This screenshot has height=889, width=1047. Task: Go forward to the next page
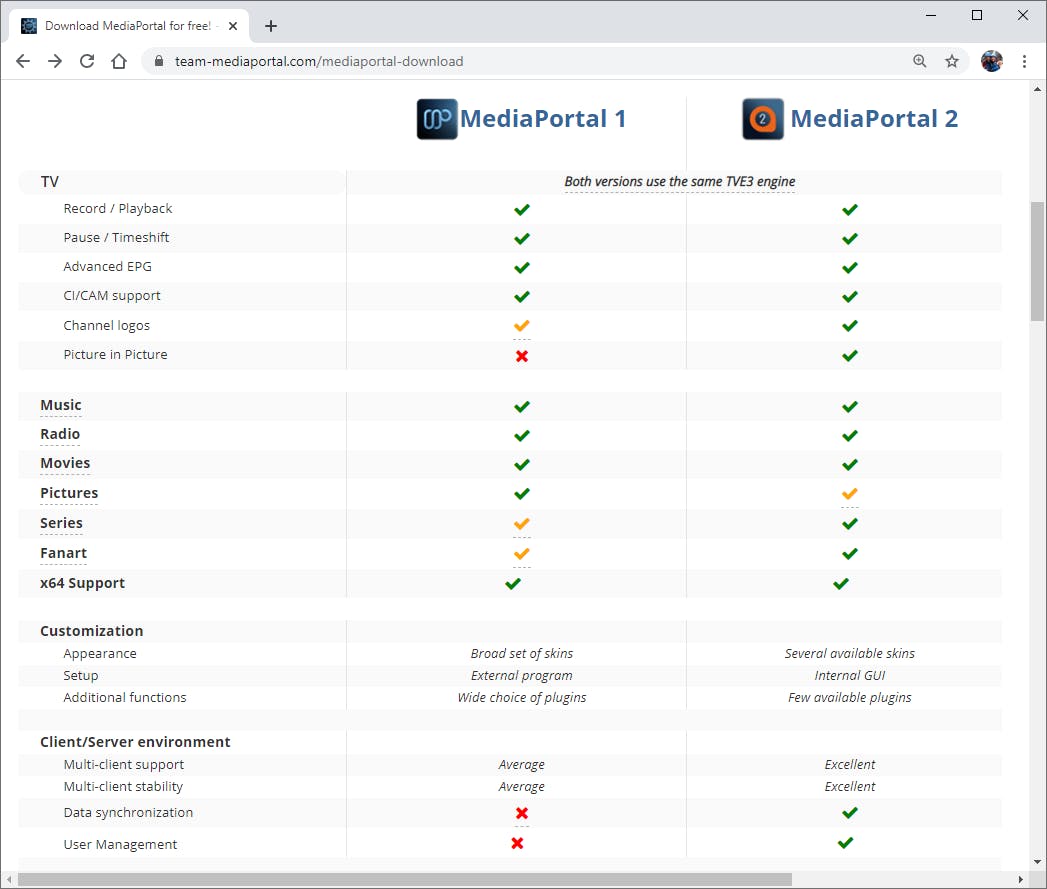[55, 61]
